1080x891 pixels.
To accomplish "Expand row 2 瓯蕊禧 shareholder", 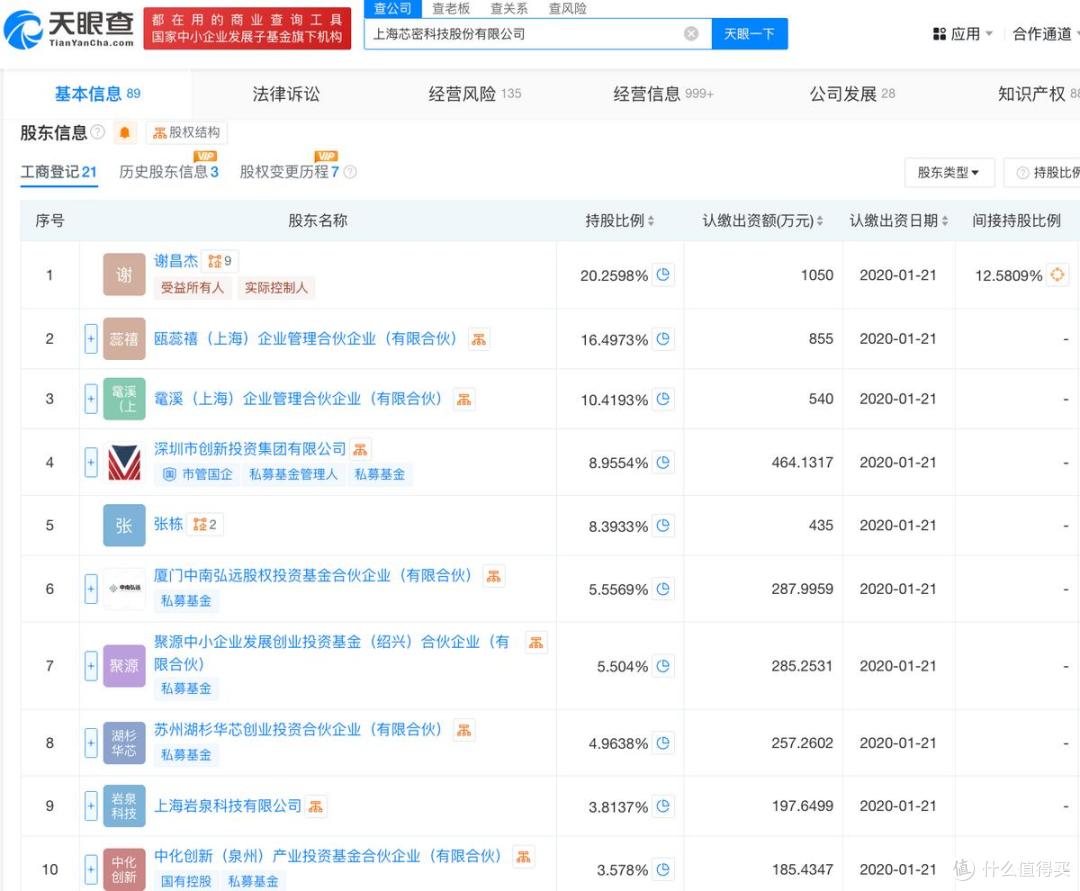I will coord(91,339).
